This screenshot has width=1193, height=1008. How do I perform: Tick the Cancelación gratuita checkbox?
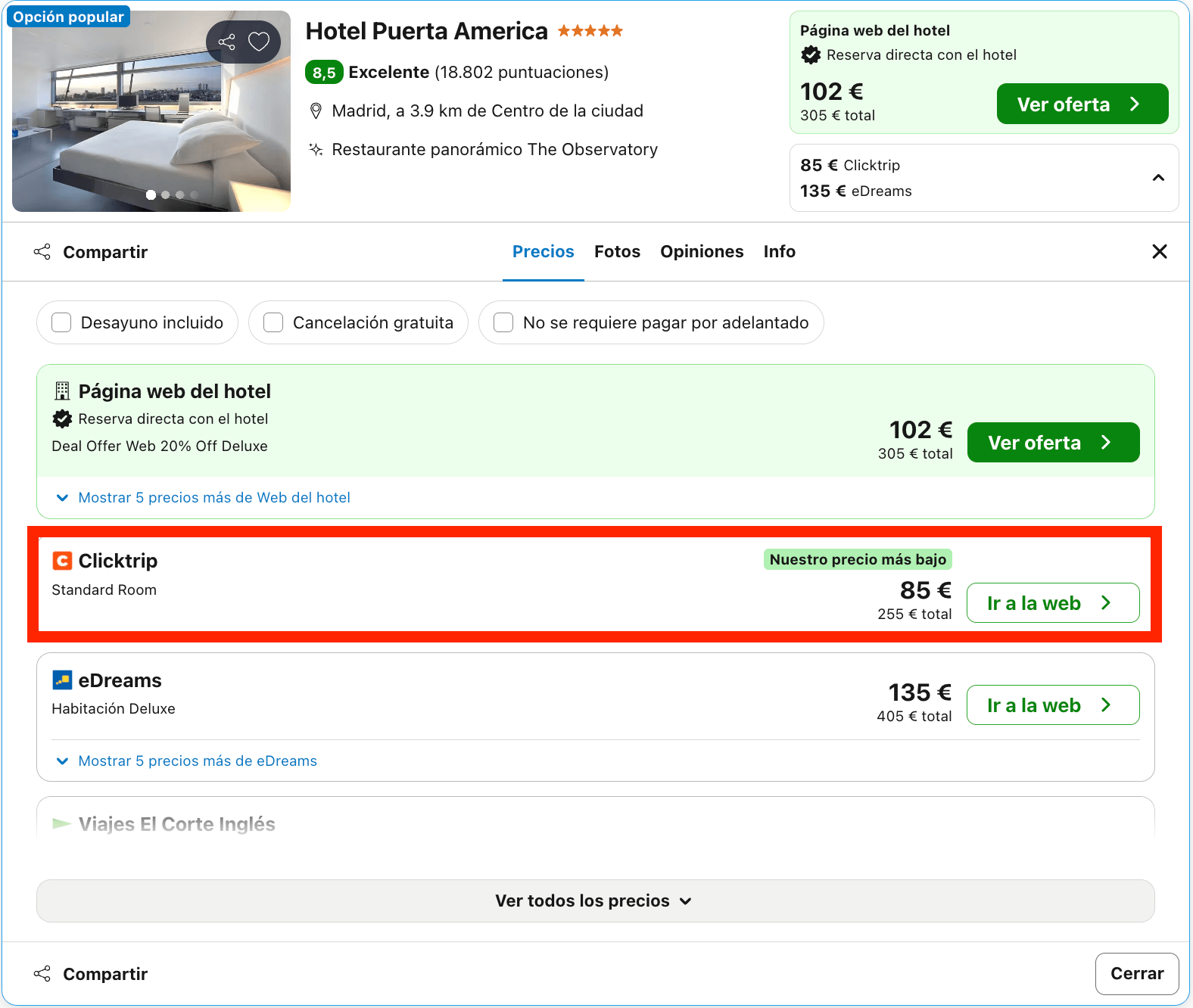(x=273, y=322)
